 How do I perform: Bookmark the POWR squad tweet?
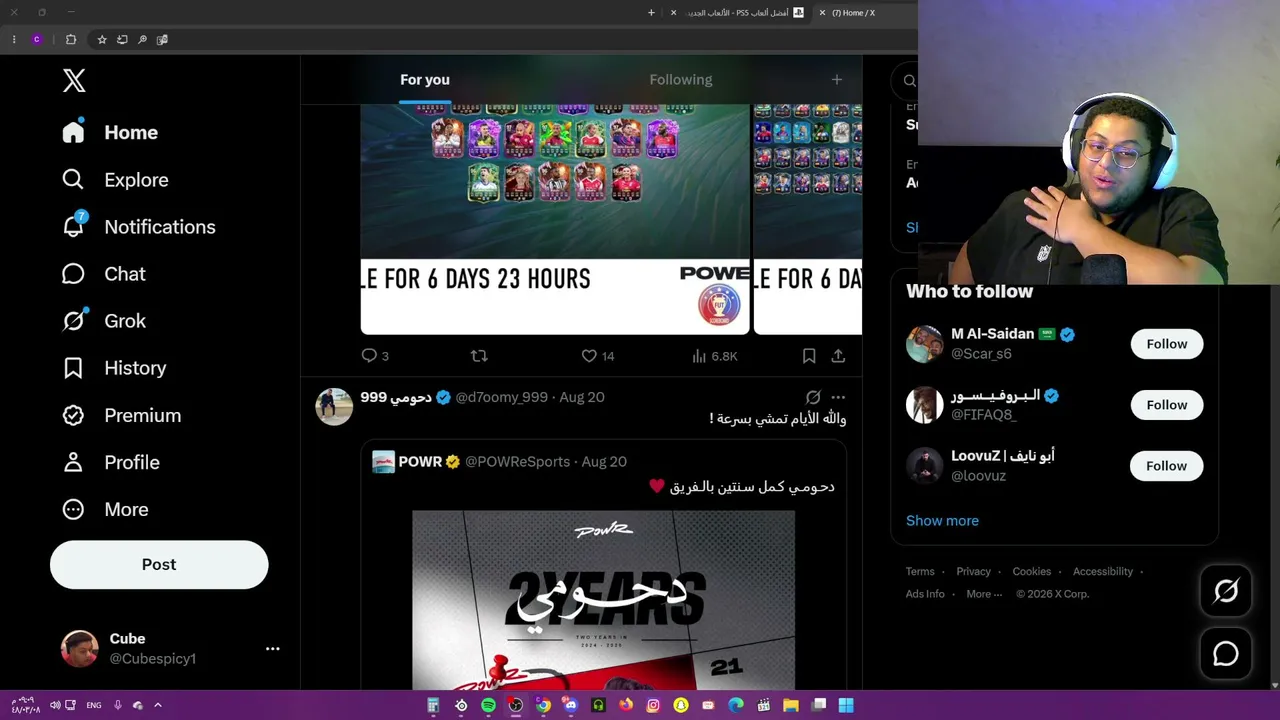[809, 356]
